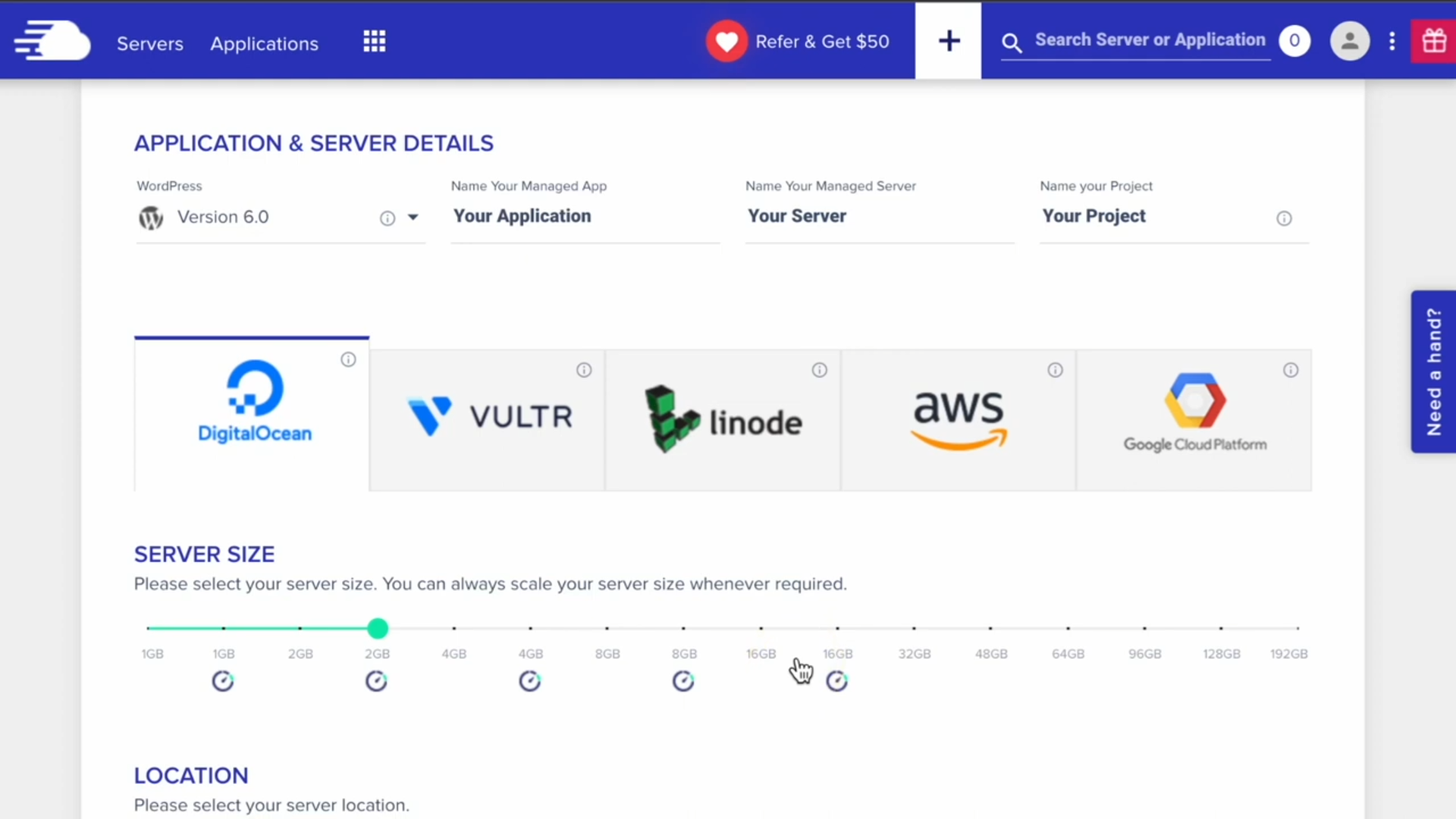
Task: Set server size slider to 192GB
Action: pos(1298,628)
